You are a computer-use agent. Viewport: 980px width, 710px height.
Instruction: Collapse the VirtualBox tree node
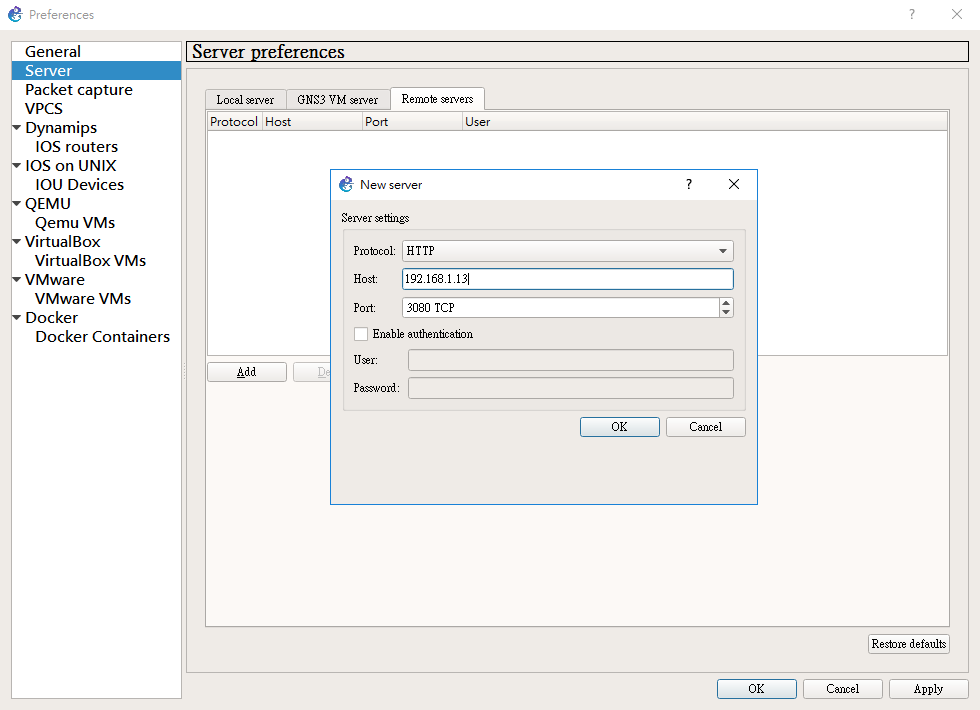coord(17,242)
